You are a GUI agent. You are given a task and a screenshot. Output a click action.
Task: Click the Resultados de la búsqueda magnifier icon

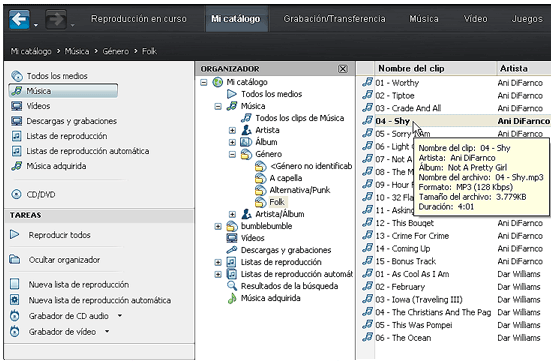231,285
